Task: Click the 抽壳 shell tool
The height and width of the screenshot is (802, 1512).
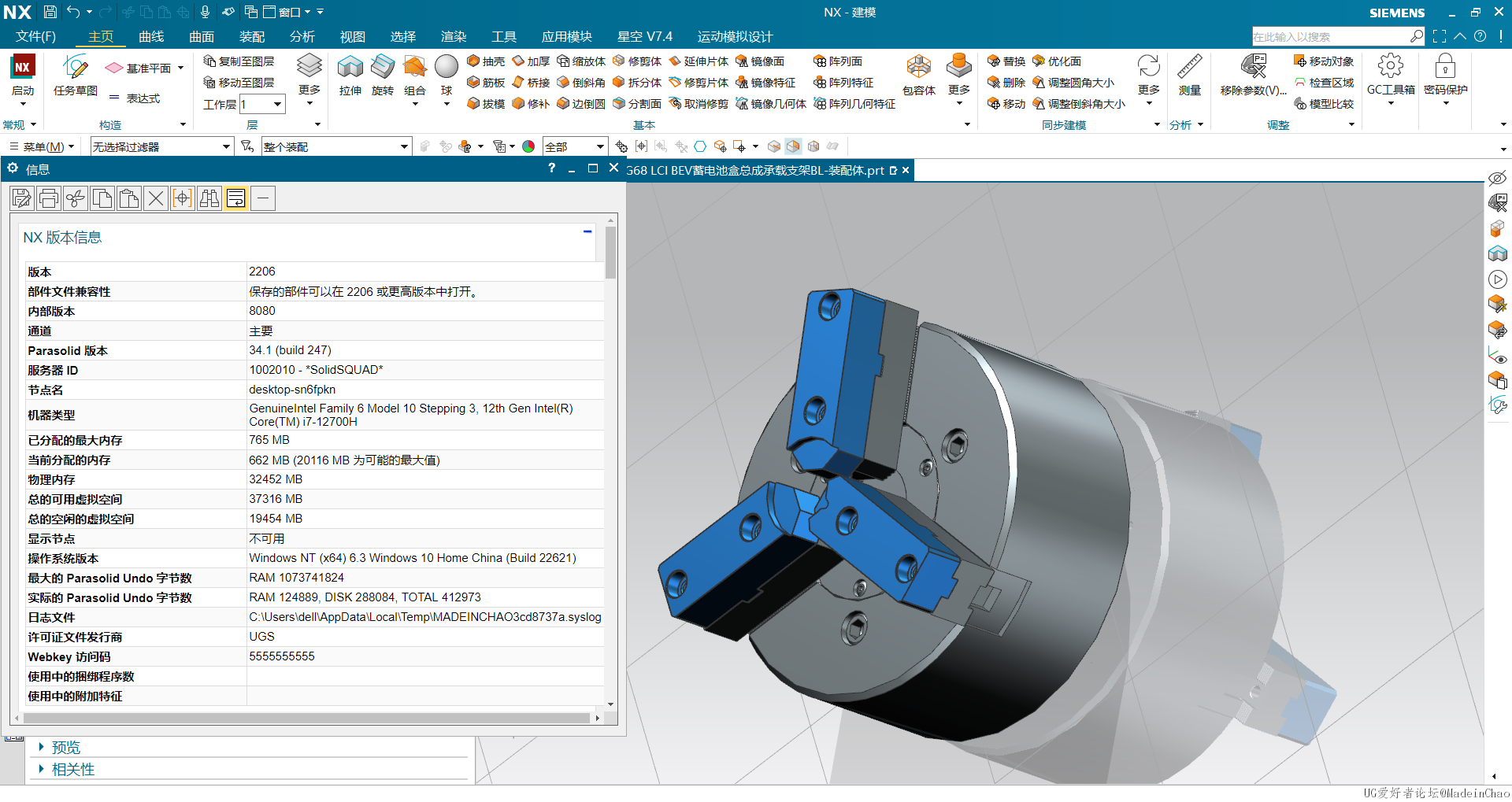Action: click(486, 61)
